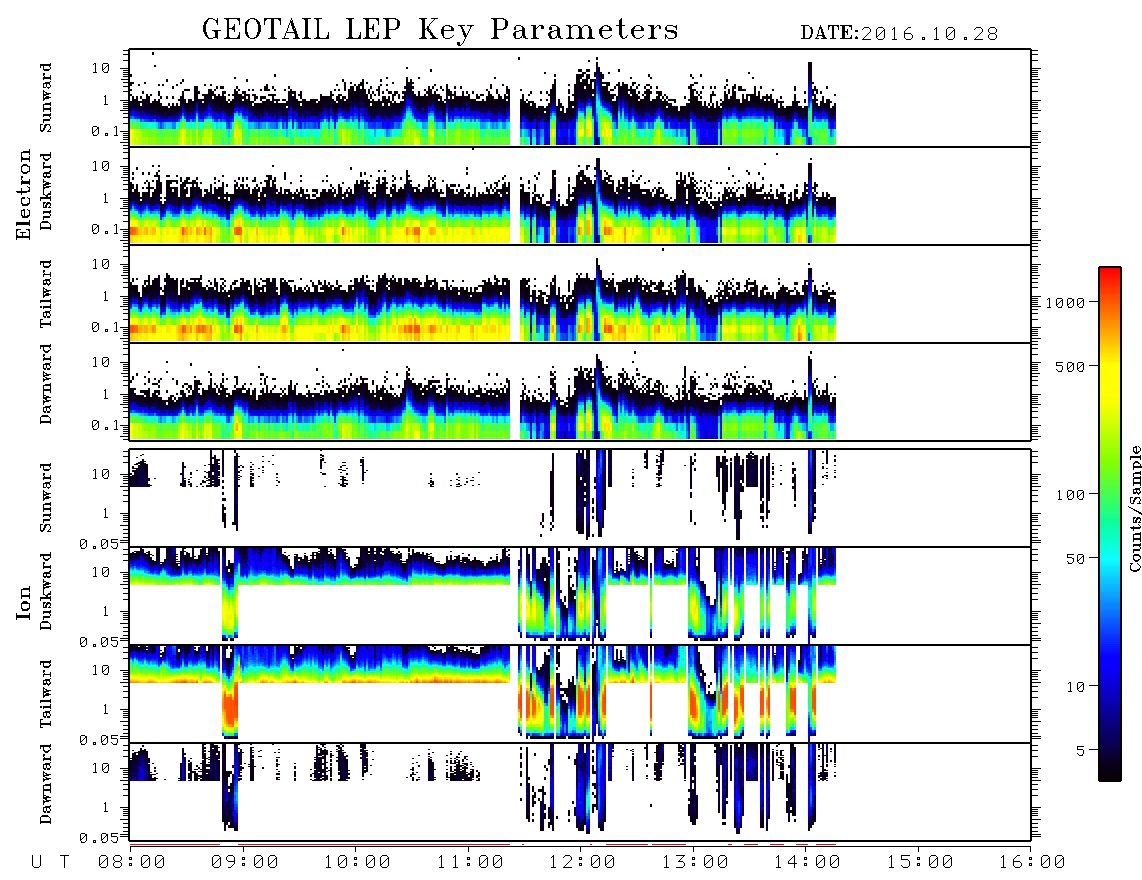This screenshot has height=880, width=1142.
Task: Click the Electron 'Duskward' axis label
Action: click(46, 192)
